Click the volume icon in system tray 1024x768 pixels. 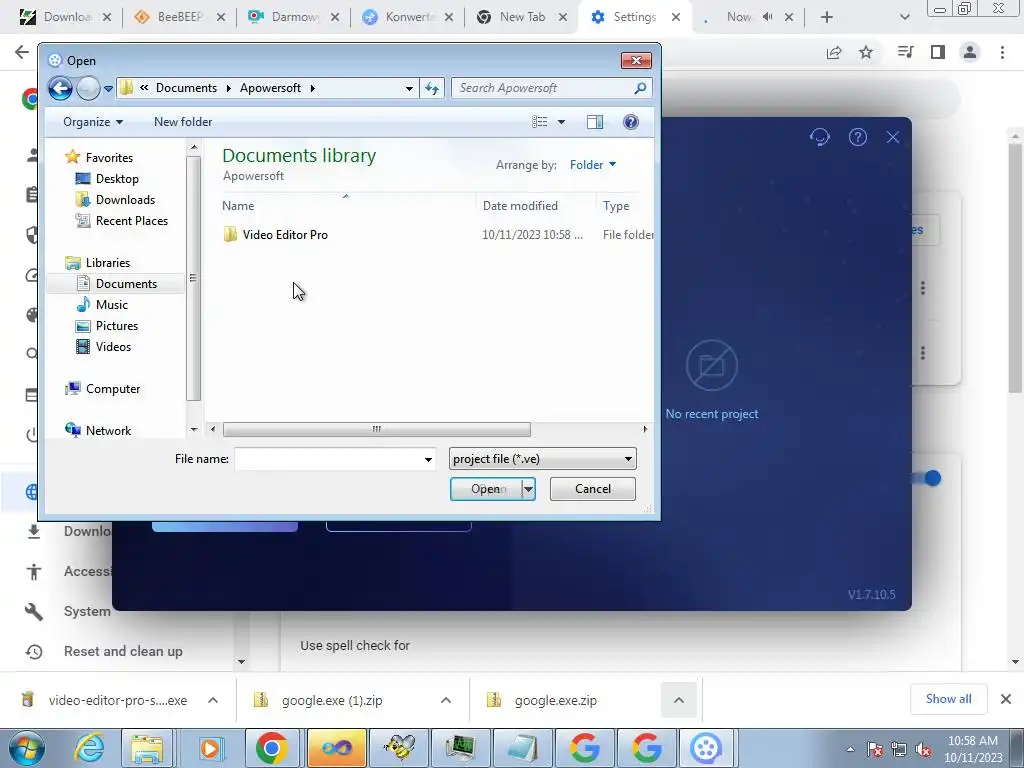tap(923, 749)
